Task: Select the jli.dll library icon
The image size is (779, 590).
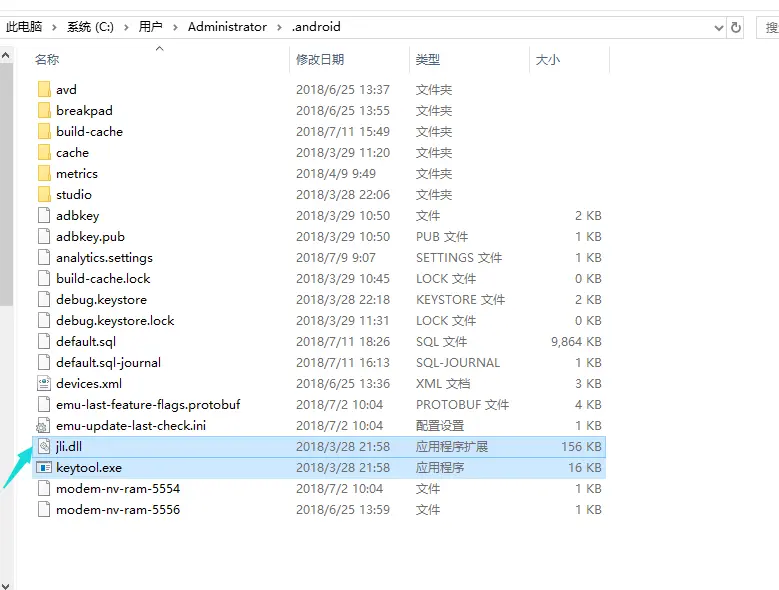Action: pyautogui.click(x=44, y=446)
